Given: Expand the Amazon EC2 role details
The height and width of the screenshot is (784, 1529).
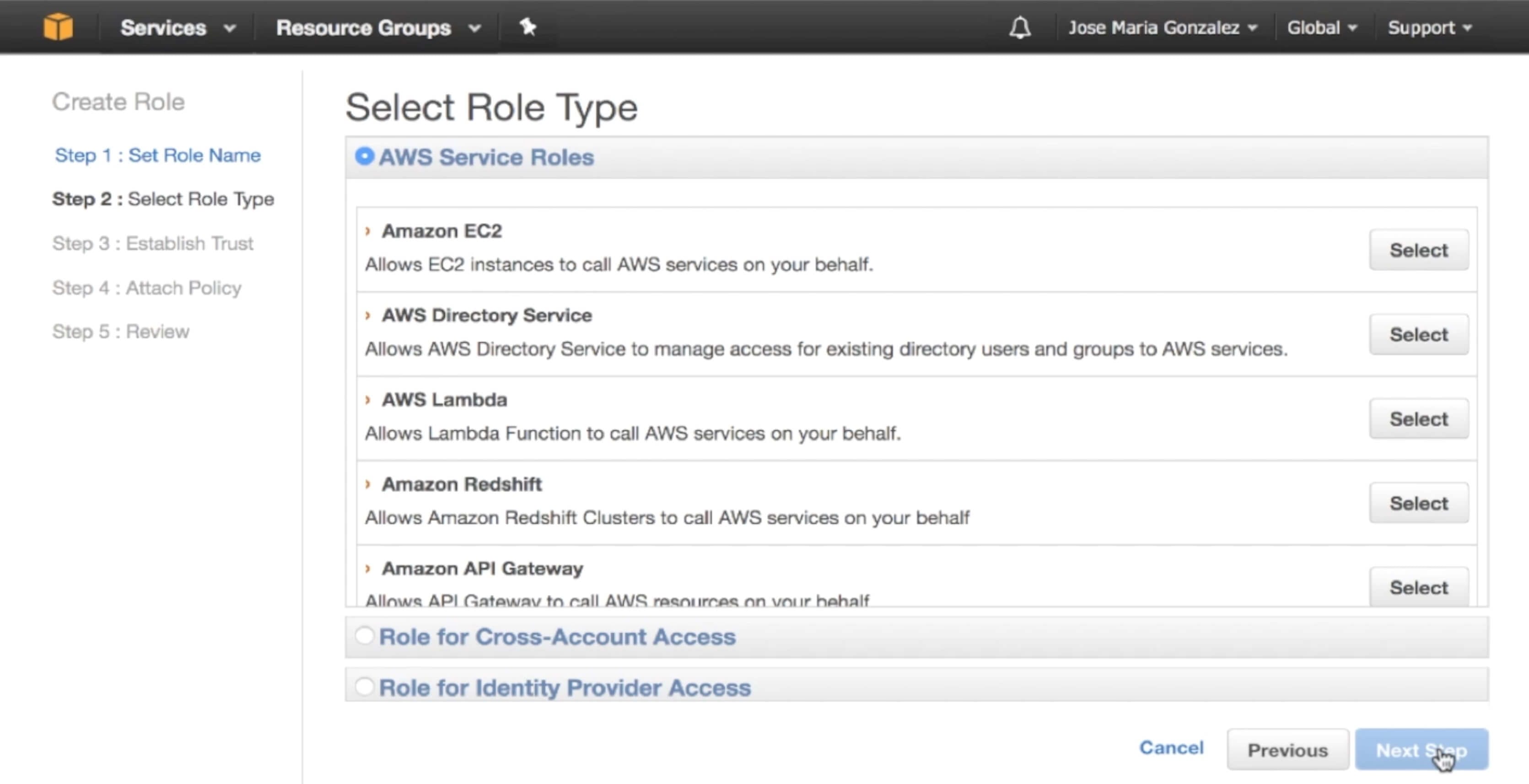Looking at the screenshot, I should coord(368,231).
